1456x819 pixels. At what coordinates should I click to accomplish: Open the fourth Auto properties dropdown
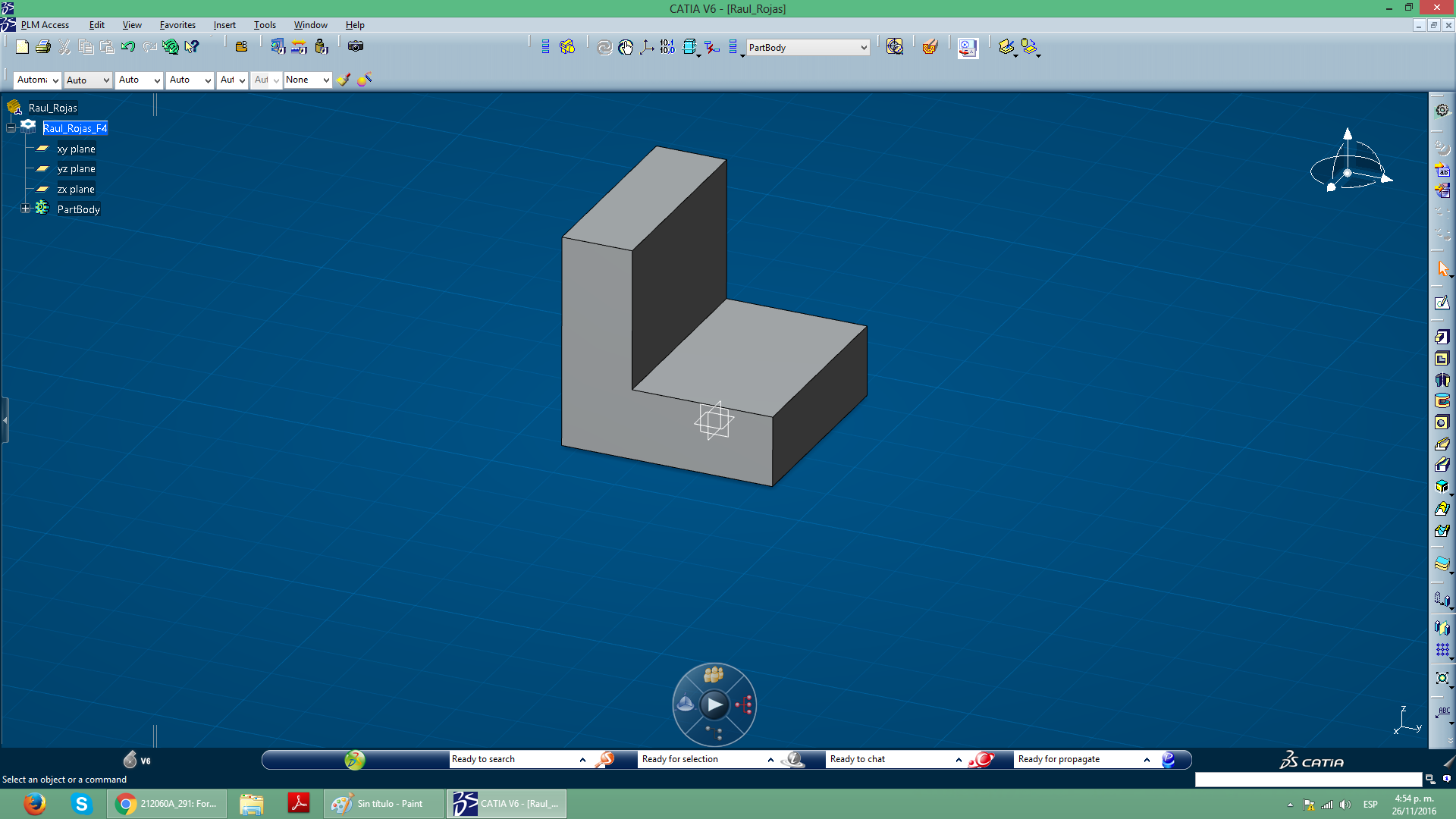click(x=190, y=80)
